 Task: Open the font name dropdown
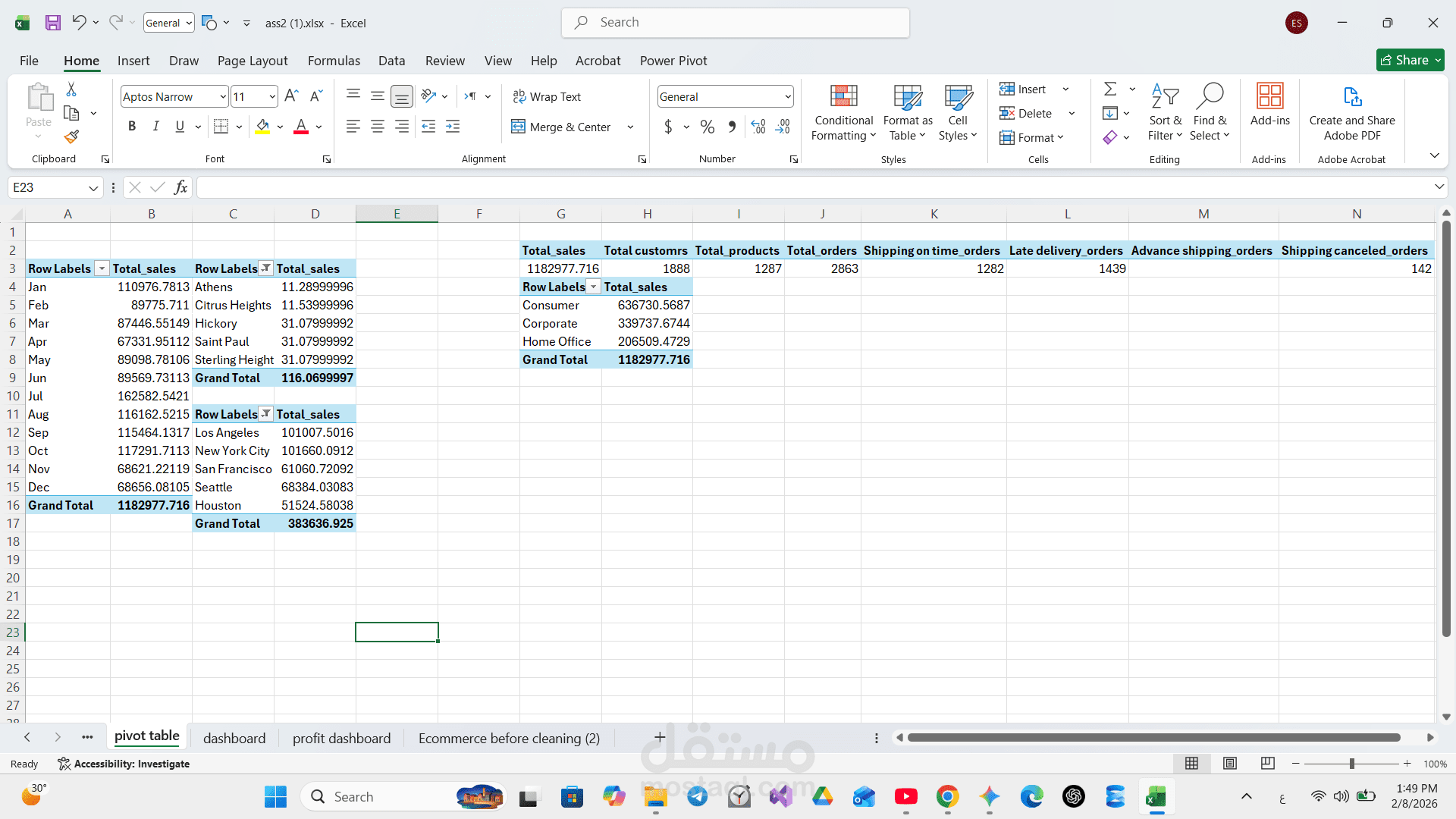[223, 97]
